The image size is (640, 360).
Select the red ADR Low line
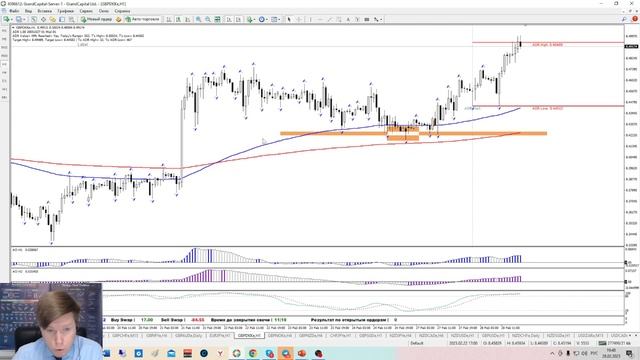click(x=548, y=106)
